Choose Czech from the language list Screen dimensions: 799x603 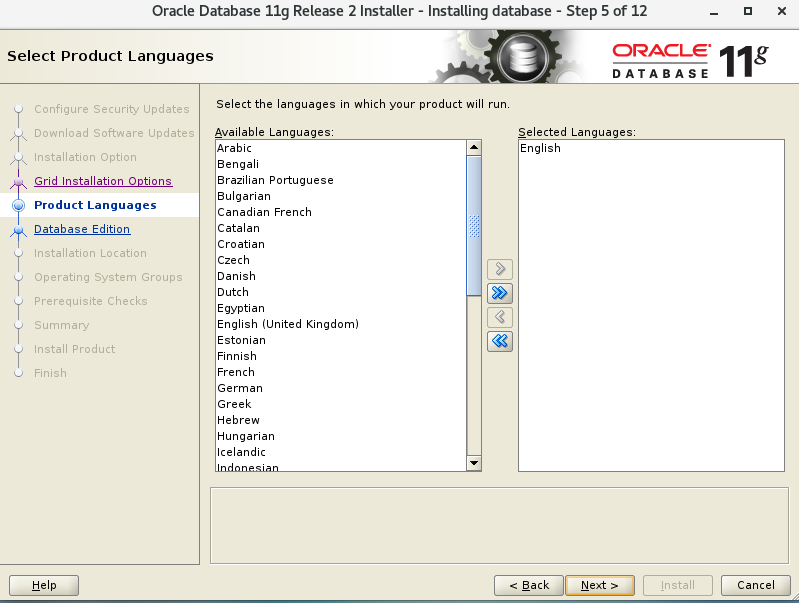coord(341,260)
